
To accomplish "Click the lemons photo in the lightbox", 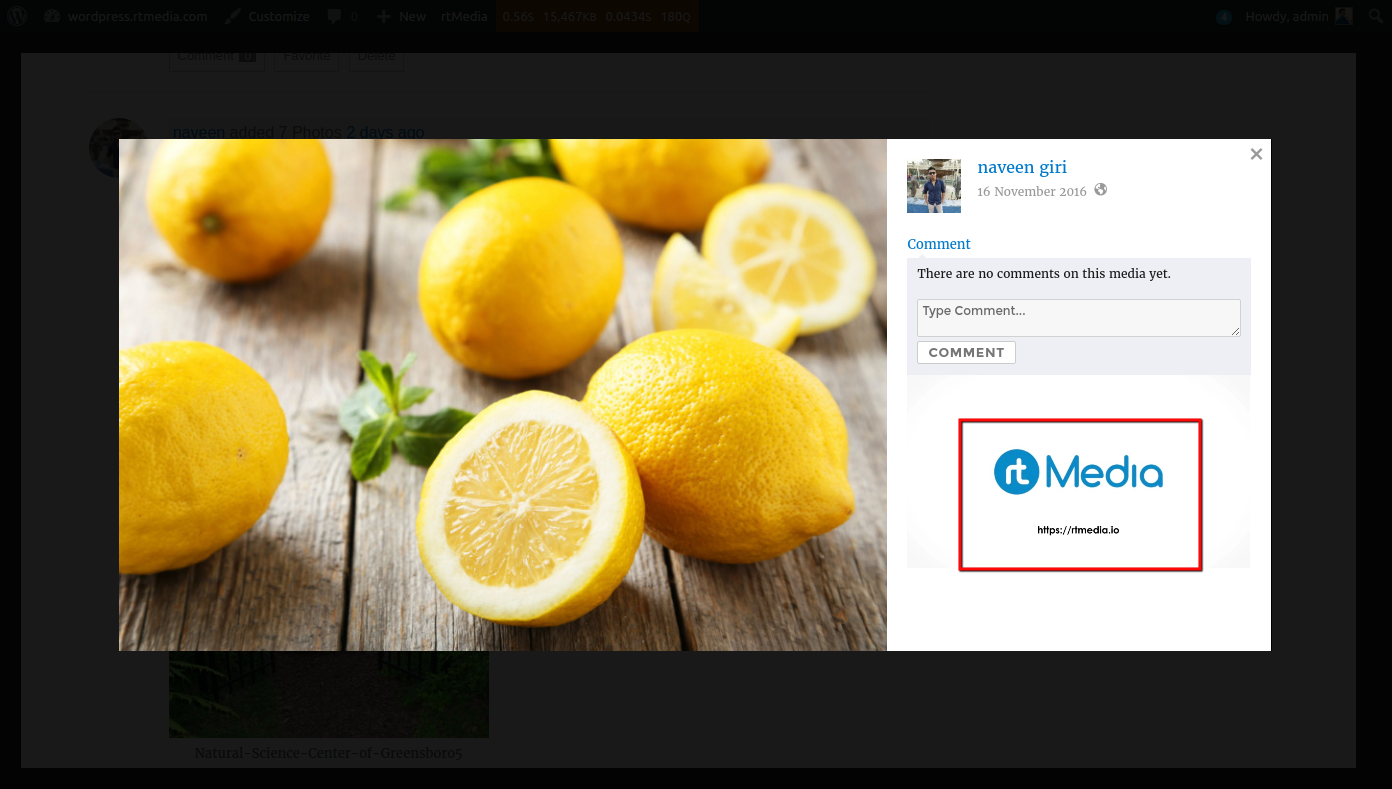I will pos(502,394).
